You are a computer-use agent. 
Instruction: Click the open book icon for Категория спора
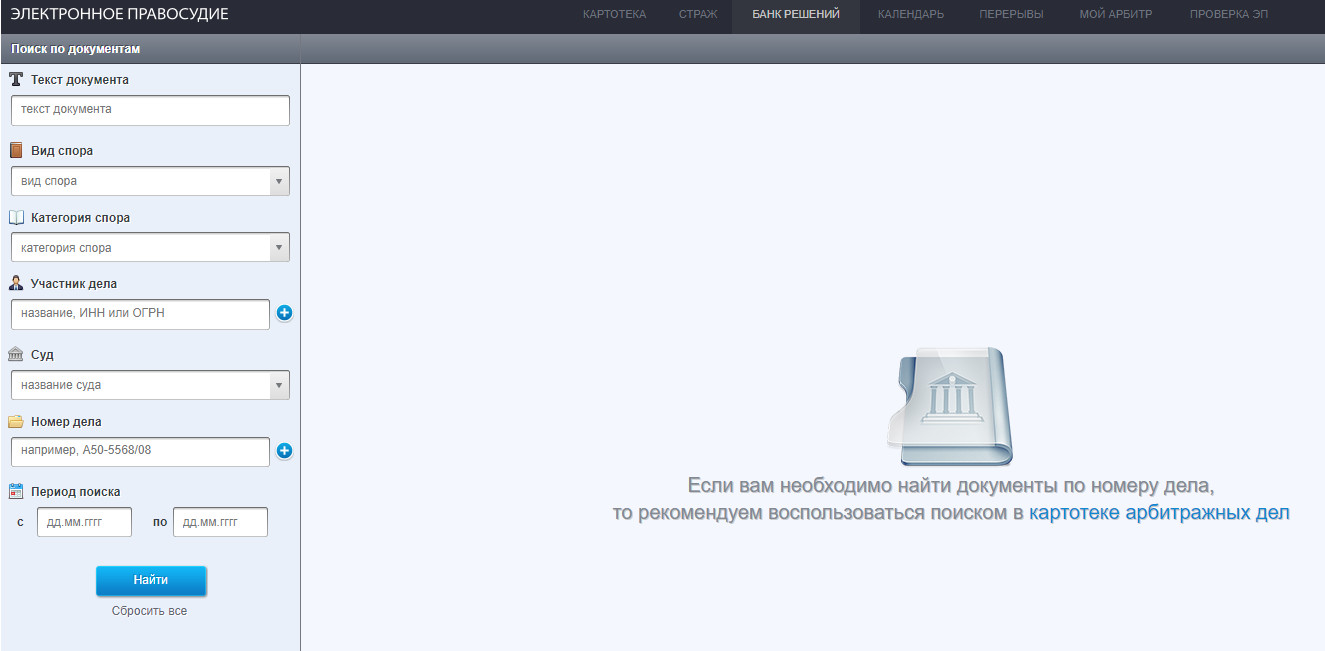click(16, 217)
